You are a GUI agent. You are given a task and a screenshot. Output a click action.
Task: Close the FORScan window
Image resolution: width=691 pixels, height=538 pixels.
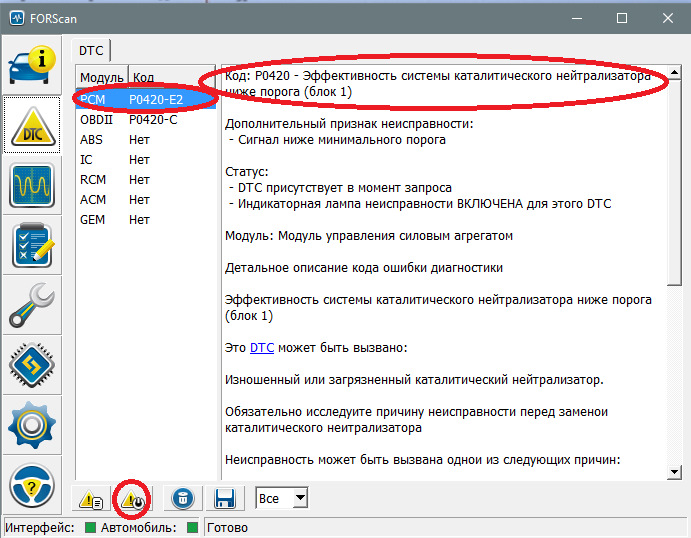coord(668,18)
